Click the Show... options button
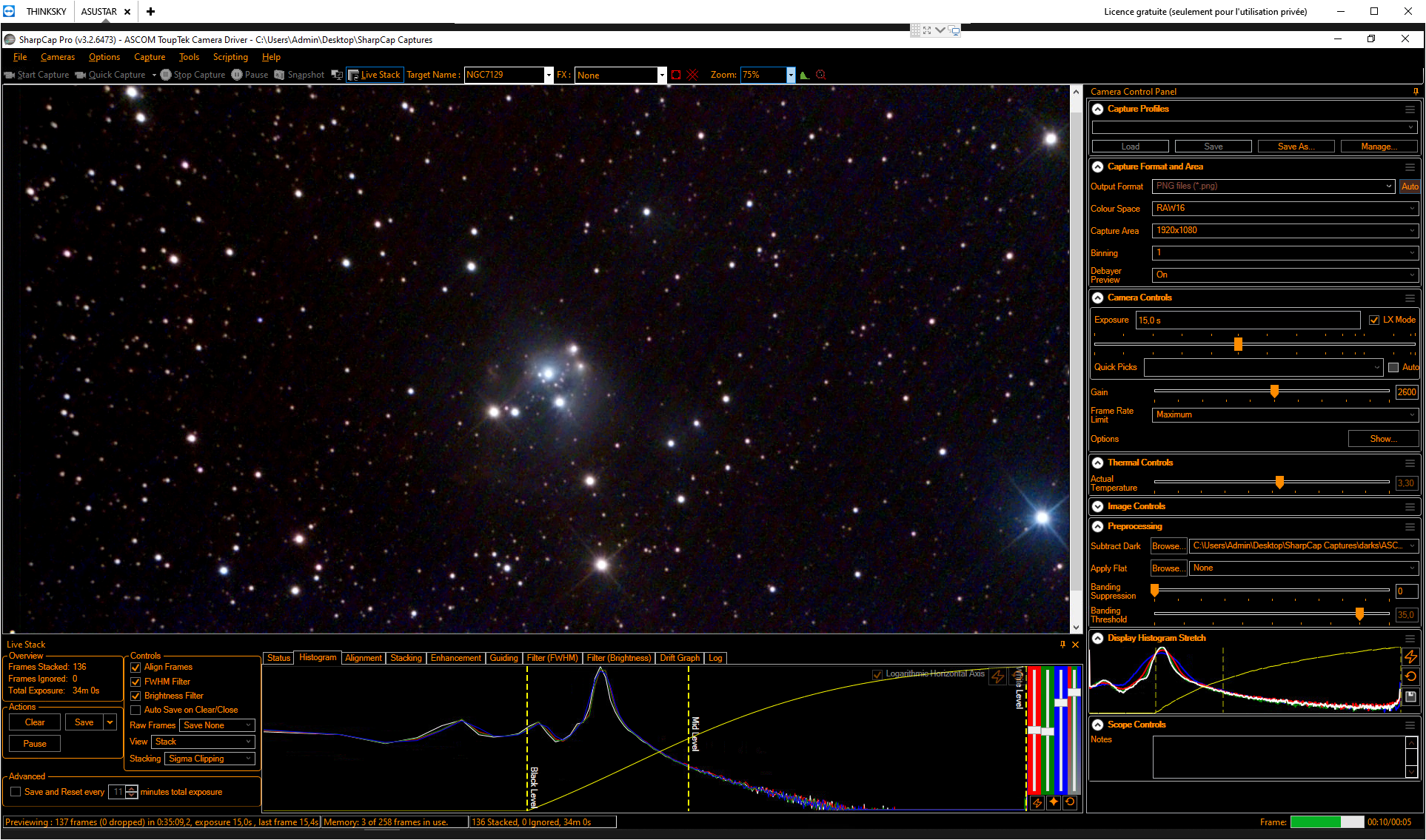Viewport: 1426px width, 840px height. click(1383, 439)
